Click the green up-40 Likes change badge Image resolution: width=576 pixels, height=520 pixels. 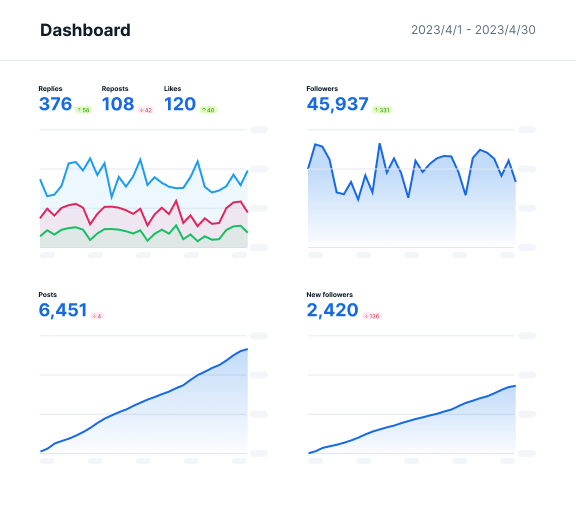tap(208, 110)
